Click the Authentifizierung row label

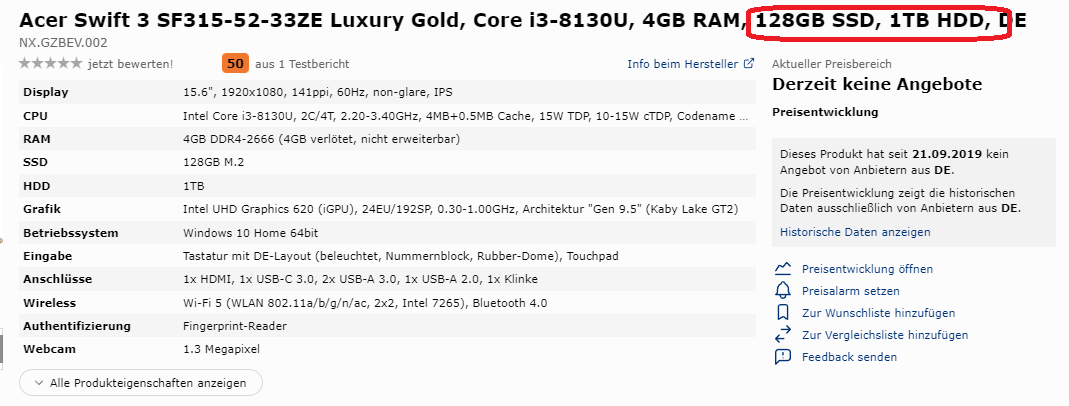point(77,326)
